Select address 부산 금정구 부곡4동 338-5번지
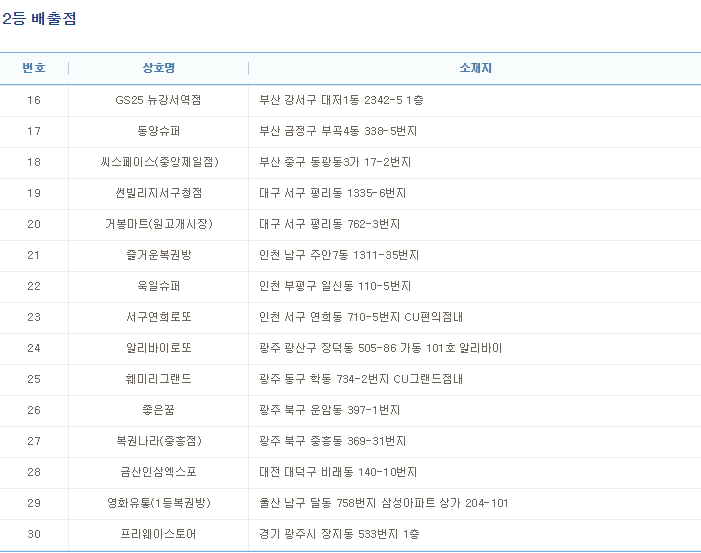This screenshot has height=553, width=701. point(338,131)
